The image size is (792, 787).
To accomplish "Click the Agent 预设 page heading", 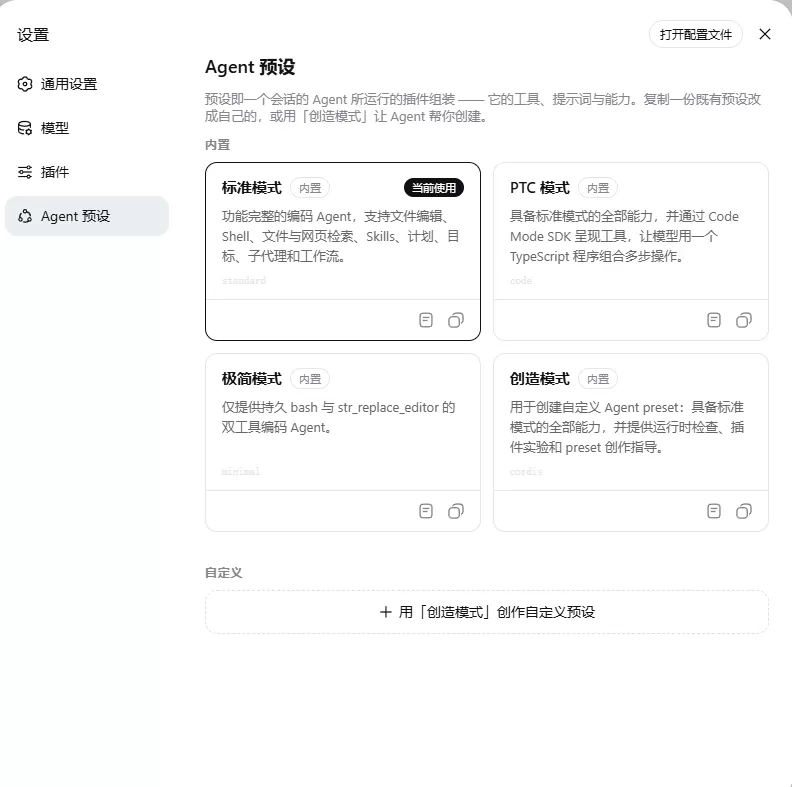I will pyautogui.click(x=250, y=67).
